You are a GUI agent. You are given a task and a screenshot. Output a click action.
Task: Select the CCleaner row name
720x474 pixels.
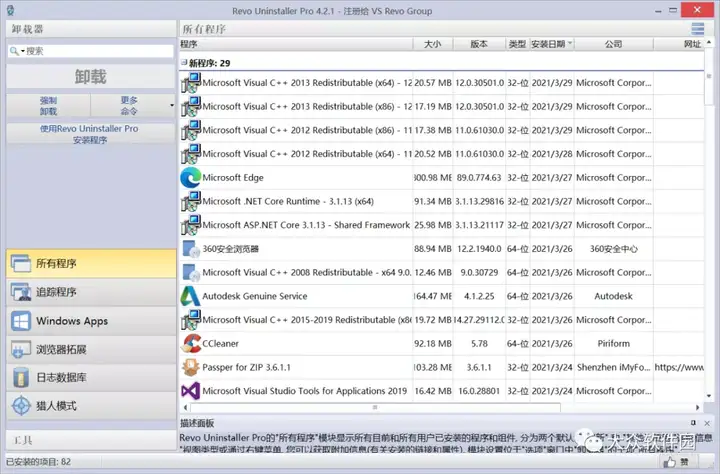pos(220,344)
